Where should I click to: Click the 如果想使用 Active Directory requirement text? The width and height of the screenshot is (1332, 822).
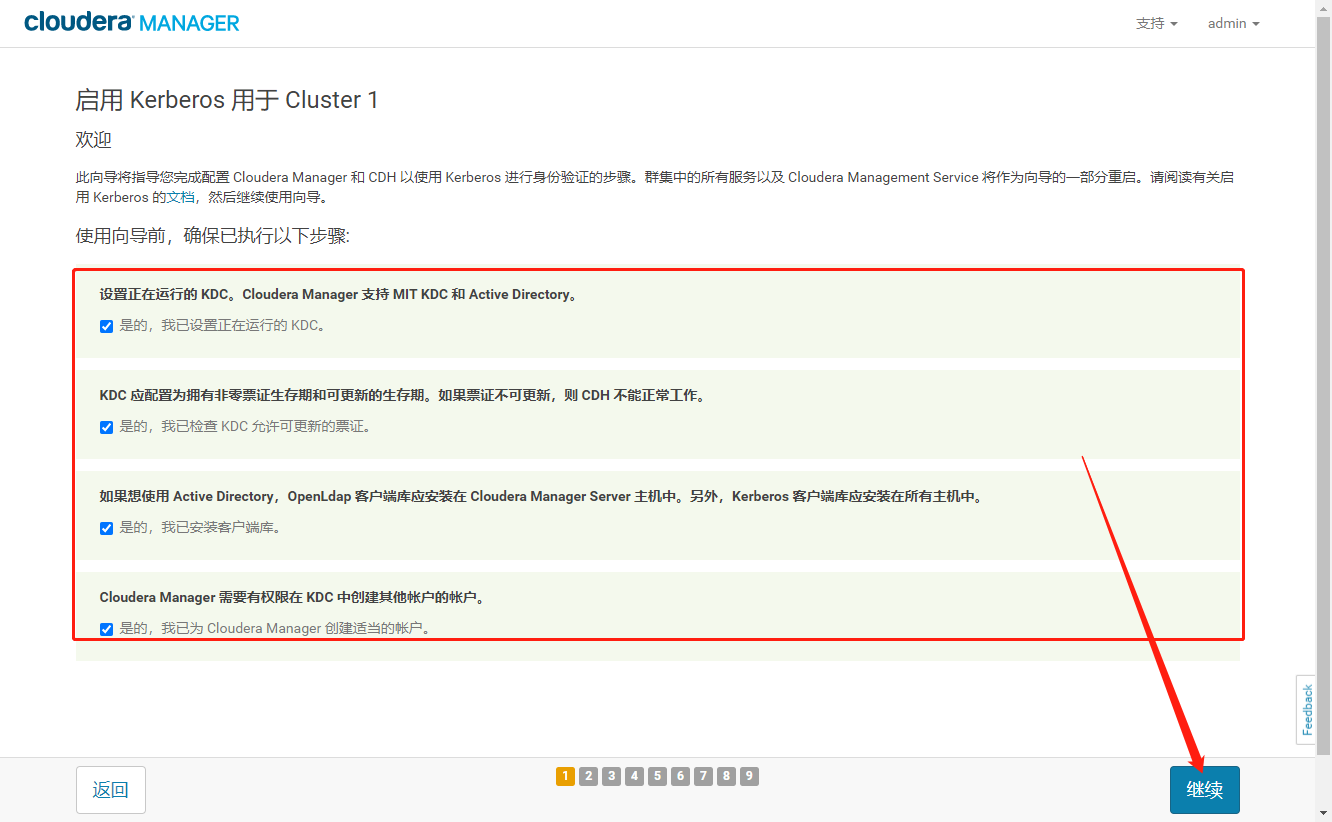pos(542,497)
